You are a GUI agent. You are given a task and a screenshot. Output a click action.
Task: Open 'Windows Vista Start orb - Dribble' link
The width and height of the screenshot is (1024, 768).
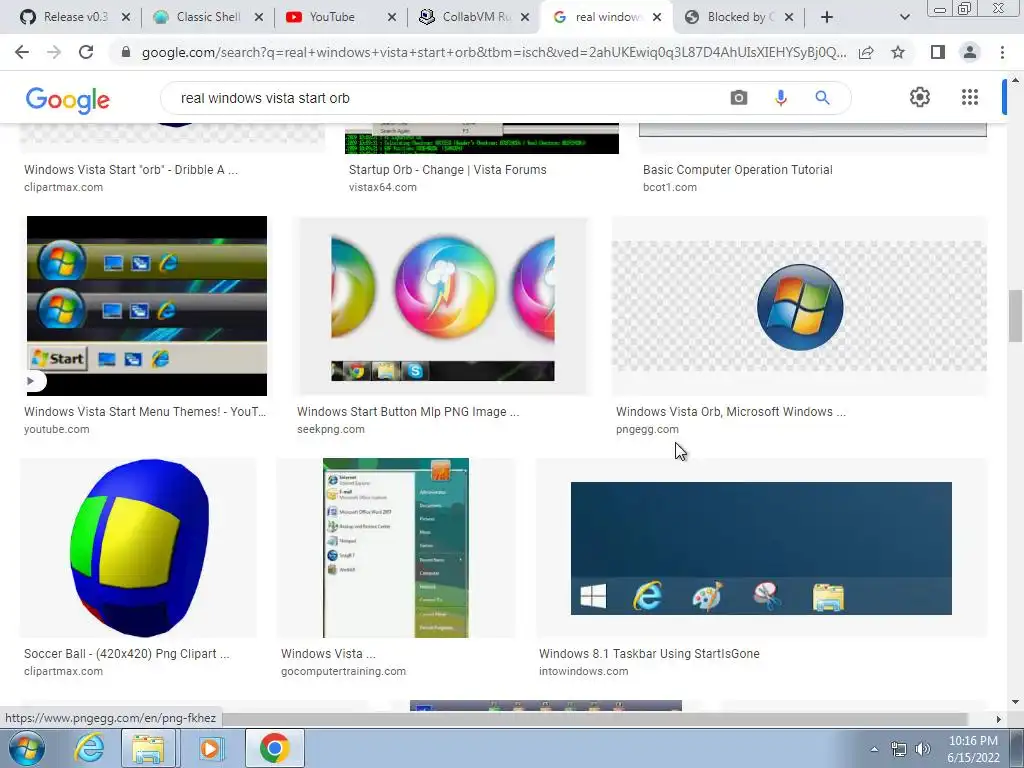coord(131,170)
